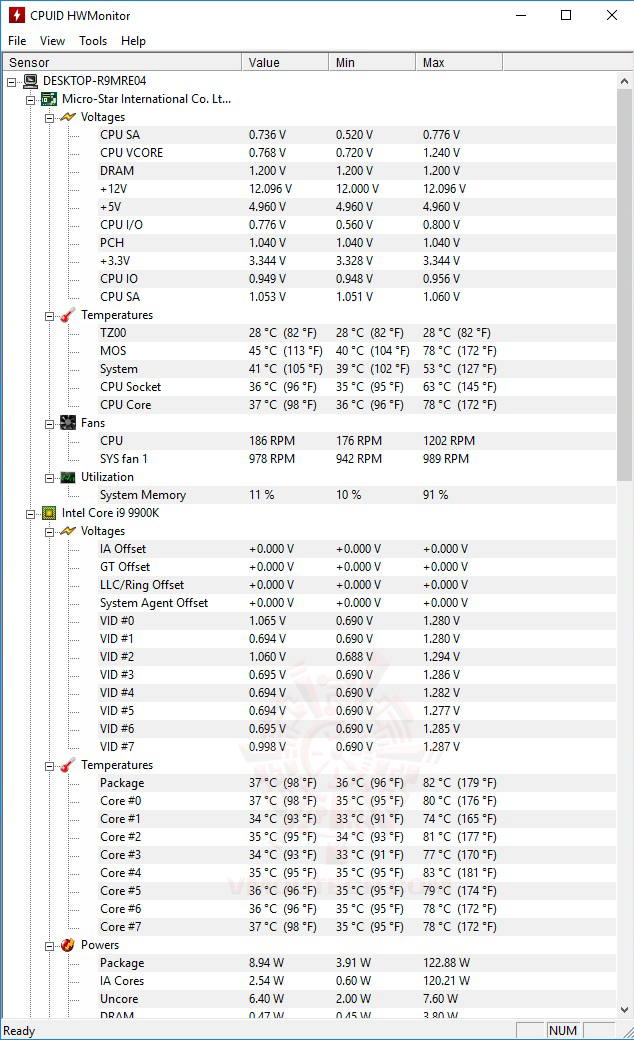Open the File menu

click(x=17, y=40)
